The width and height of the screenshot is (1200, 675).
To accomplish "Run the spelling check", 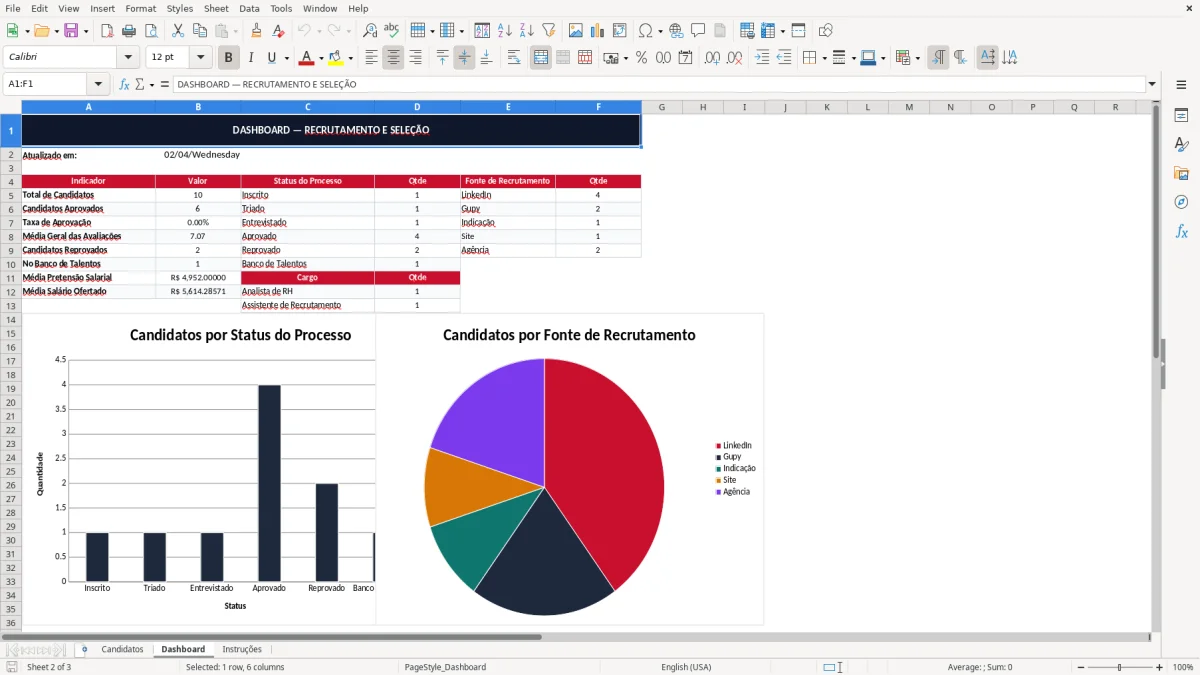I will point(391,31).
